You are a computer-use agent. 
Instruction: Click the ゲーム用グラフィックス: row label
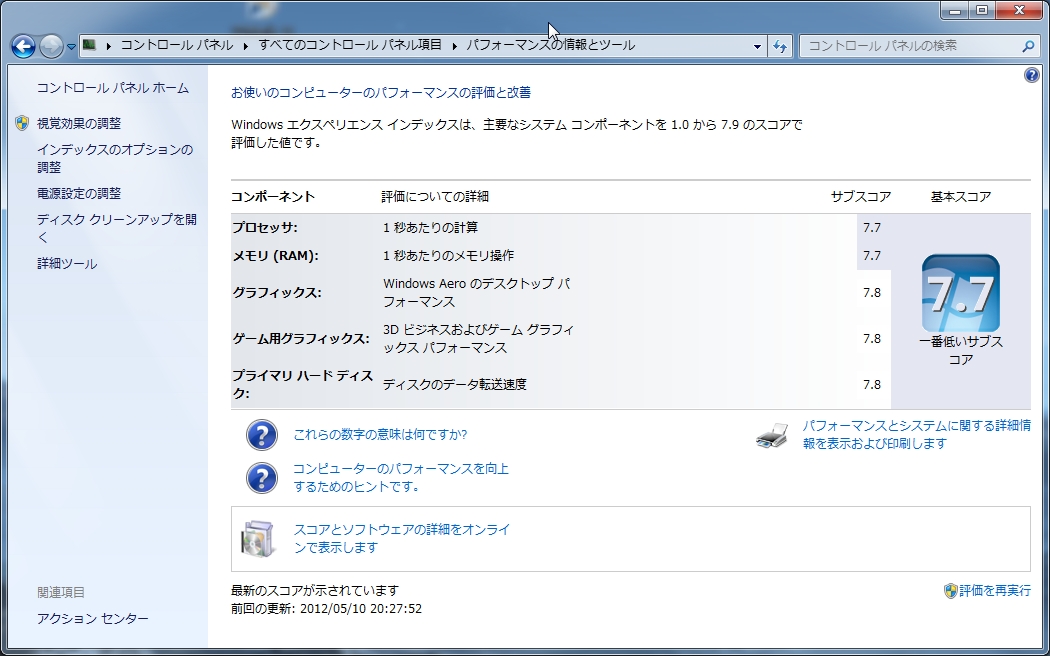pos(301,339)
